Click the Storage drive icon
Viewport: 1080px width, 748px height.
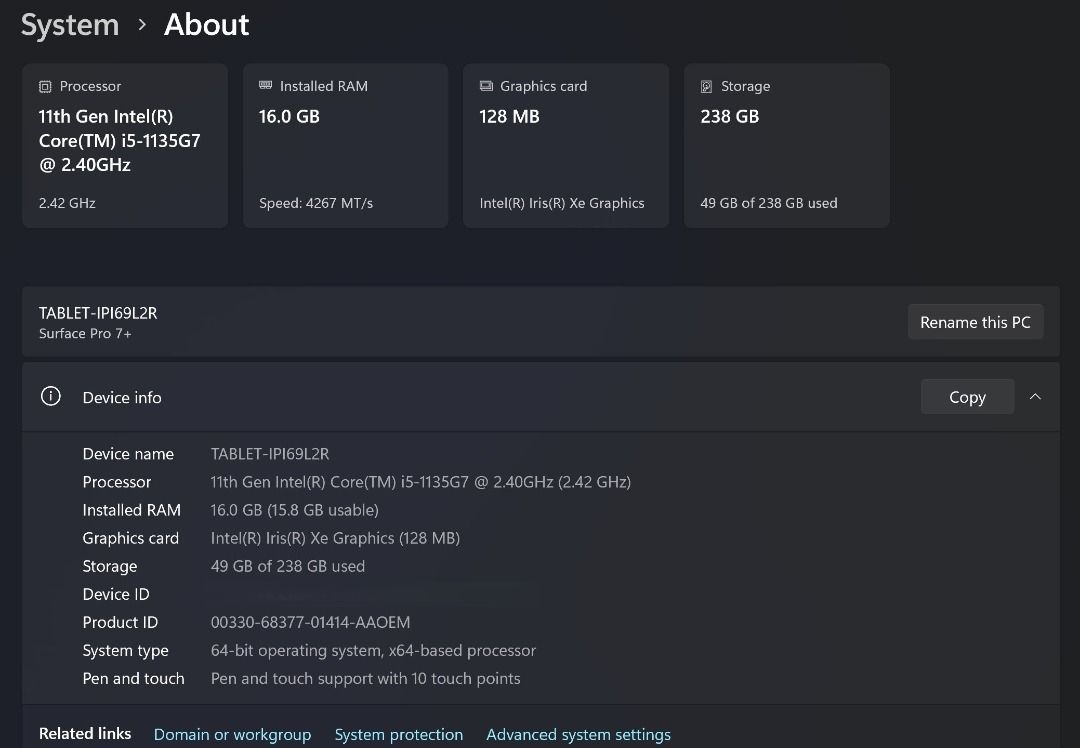[x=706, y=87]
